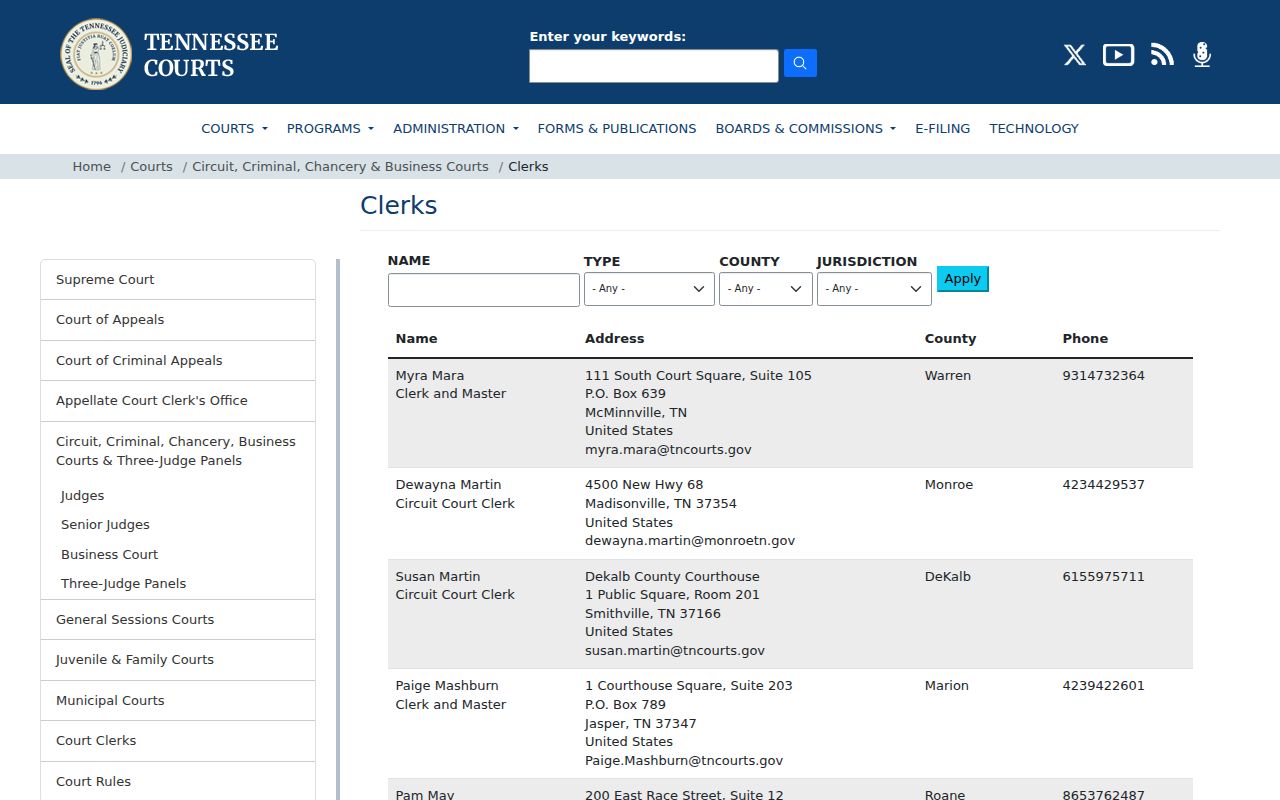
Task: Click email myra.mara@tncourts.gov
Action: coord(668,450)
